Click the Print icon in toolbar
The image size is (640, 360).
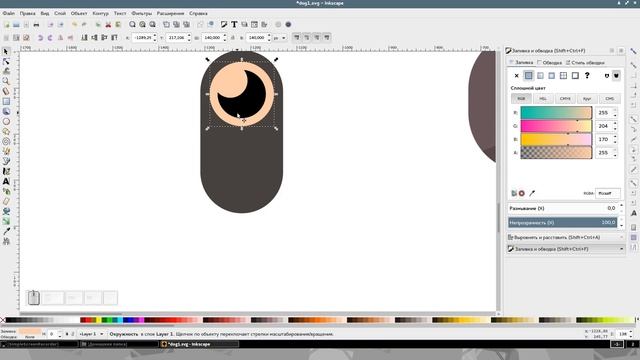(x=36, y=24)
